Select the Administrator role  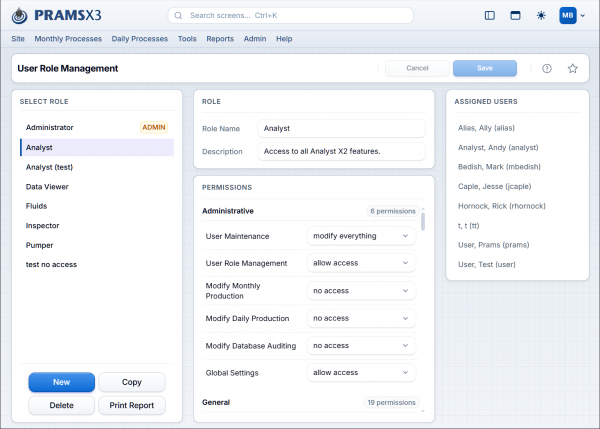coord(97,127)
